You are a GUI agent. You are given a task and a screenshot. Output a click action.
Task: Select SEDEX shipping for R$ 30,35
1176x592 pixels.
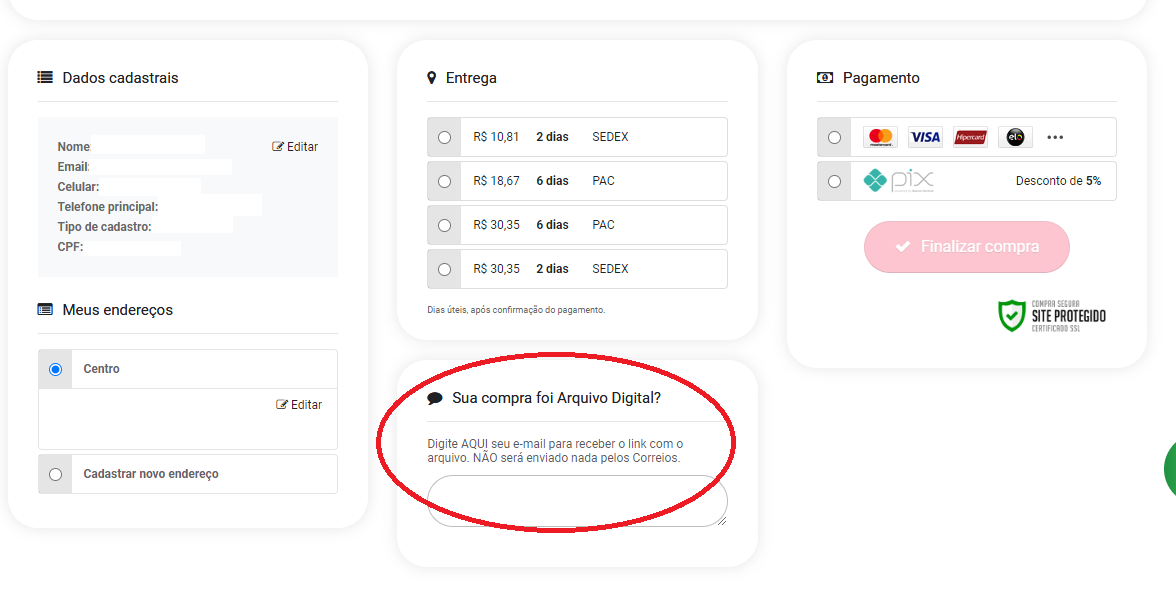click(444, 269)
